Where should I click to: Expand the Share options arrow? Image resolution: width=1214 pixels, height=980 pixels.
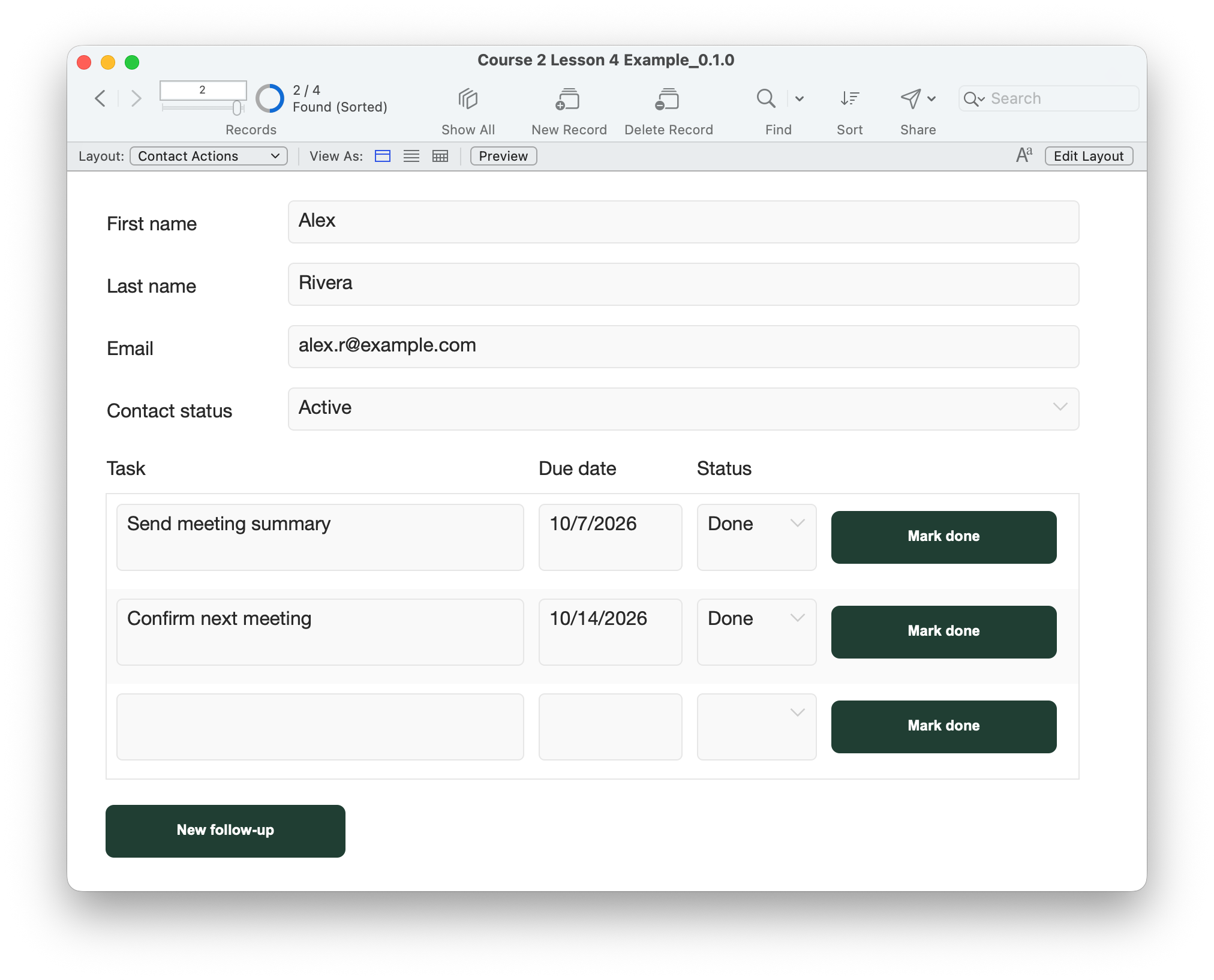[x=931, y=98]
